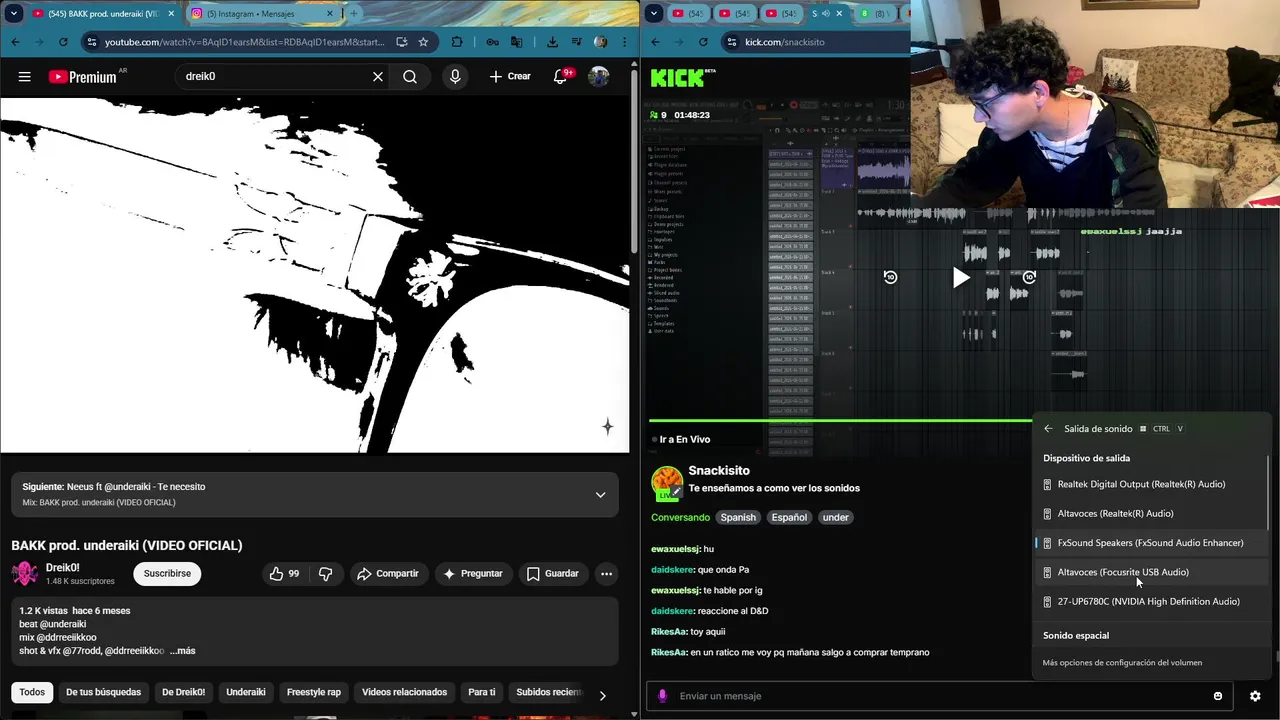1280x720 pixels.
Task: Open Chrome downloads icon
Action: pos(552,42)
